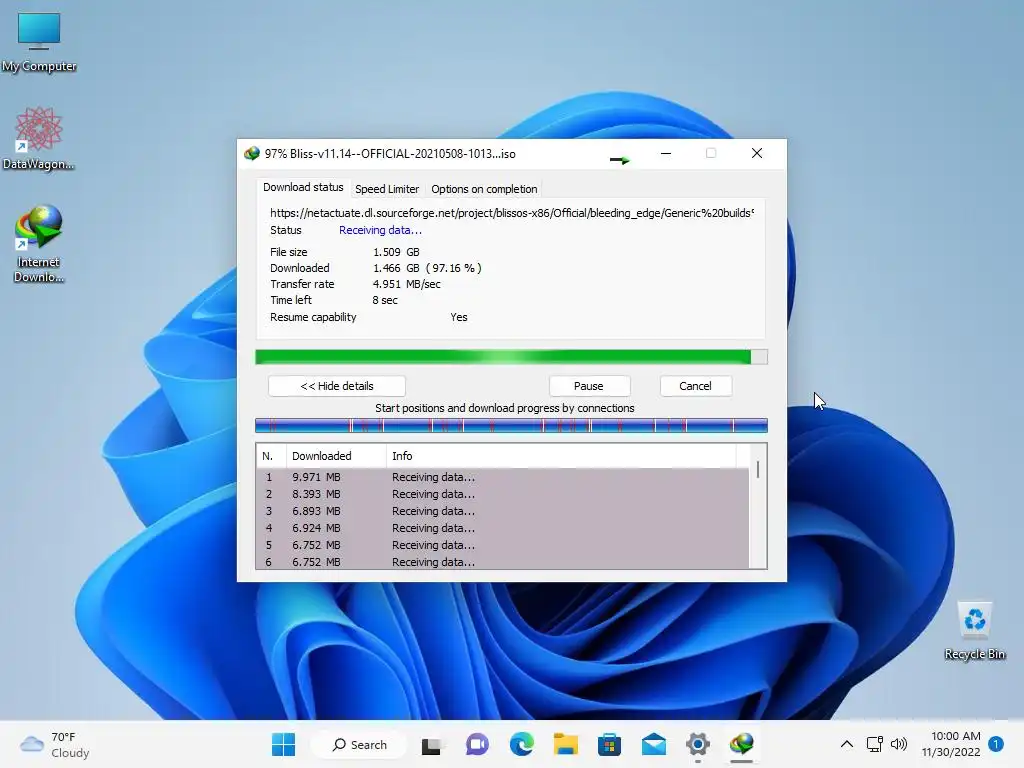Select connection row 3 with 6.893 MB
This screenshot has height=768, width=1024.
pyautogui.click(x=503, y=511)
